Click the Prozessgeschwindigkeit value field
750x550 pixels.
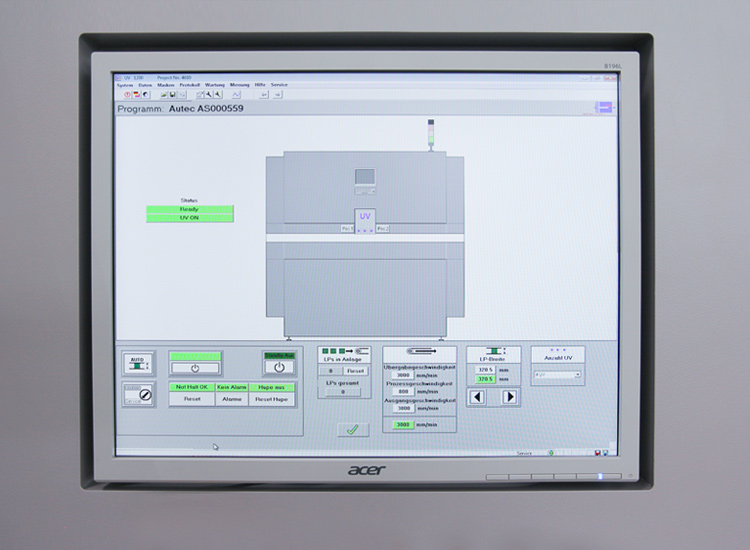click(x=403, y=391)
